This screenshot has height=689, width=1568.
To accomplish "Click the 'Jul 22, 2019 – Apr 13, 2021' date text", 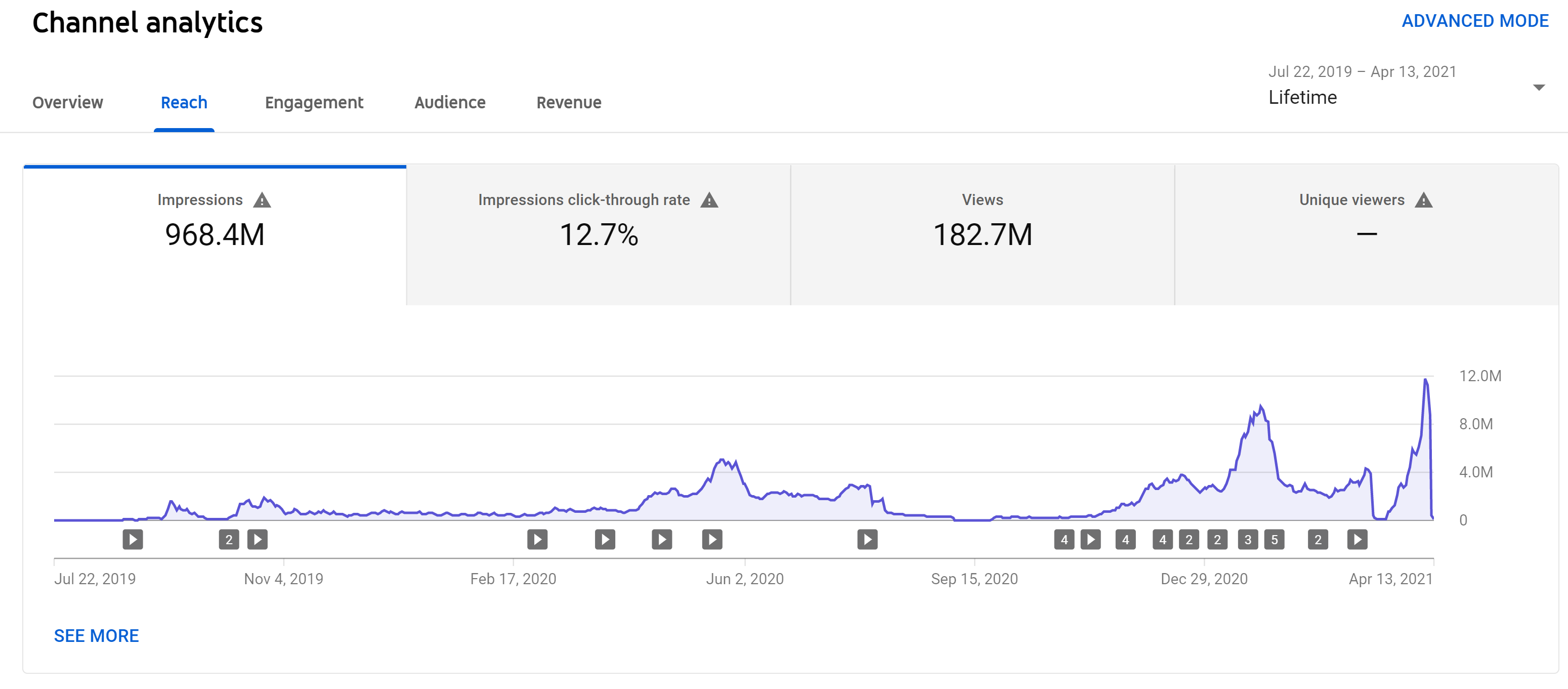I will (x=1362, y=72).
